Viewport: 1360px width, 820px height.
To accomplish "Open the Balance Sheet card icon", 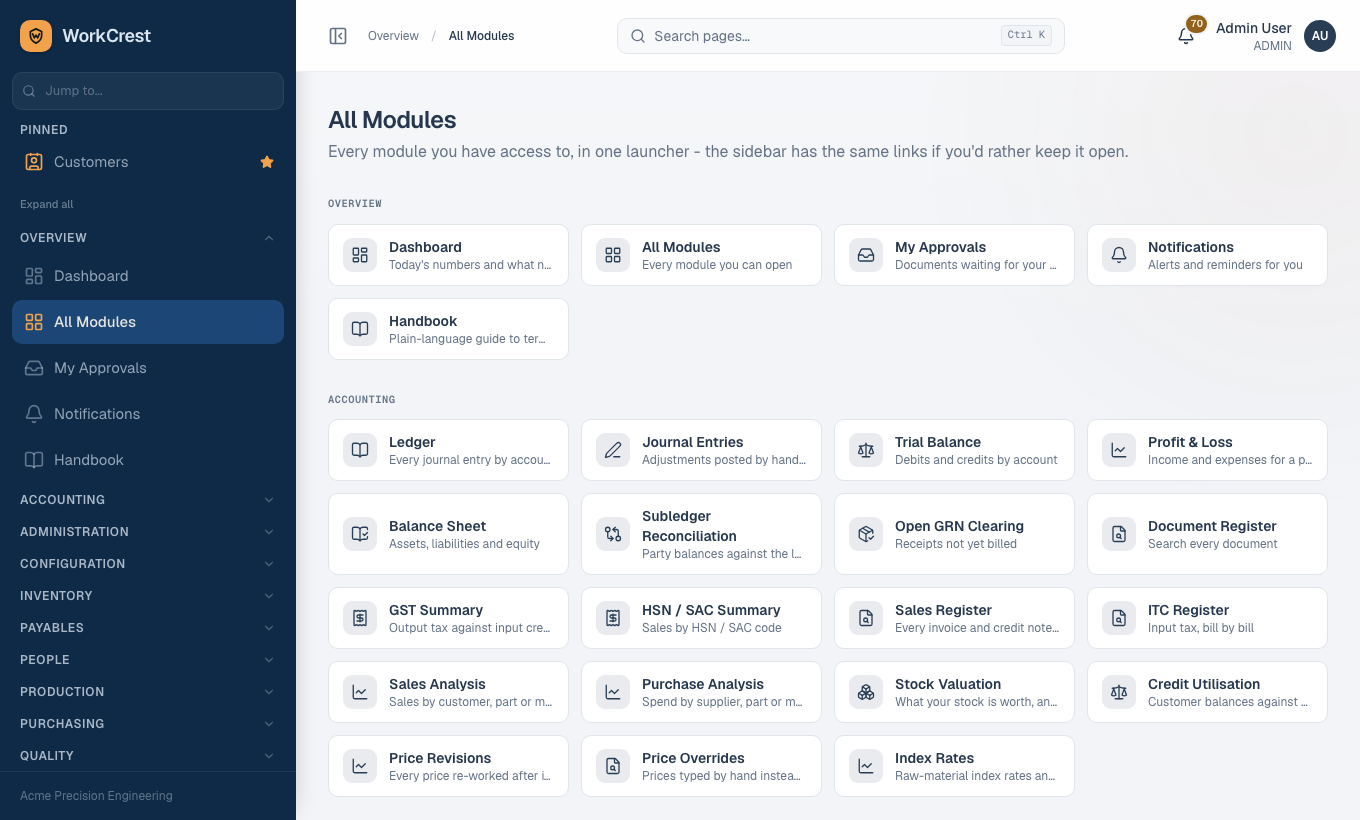I will coord(360,534).
